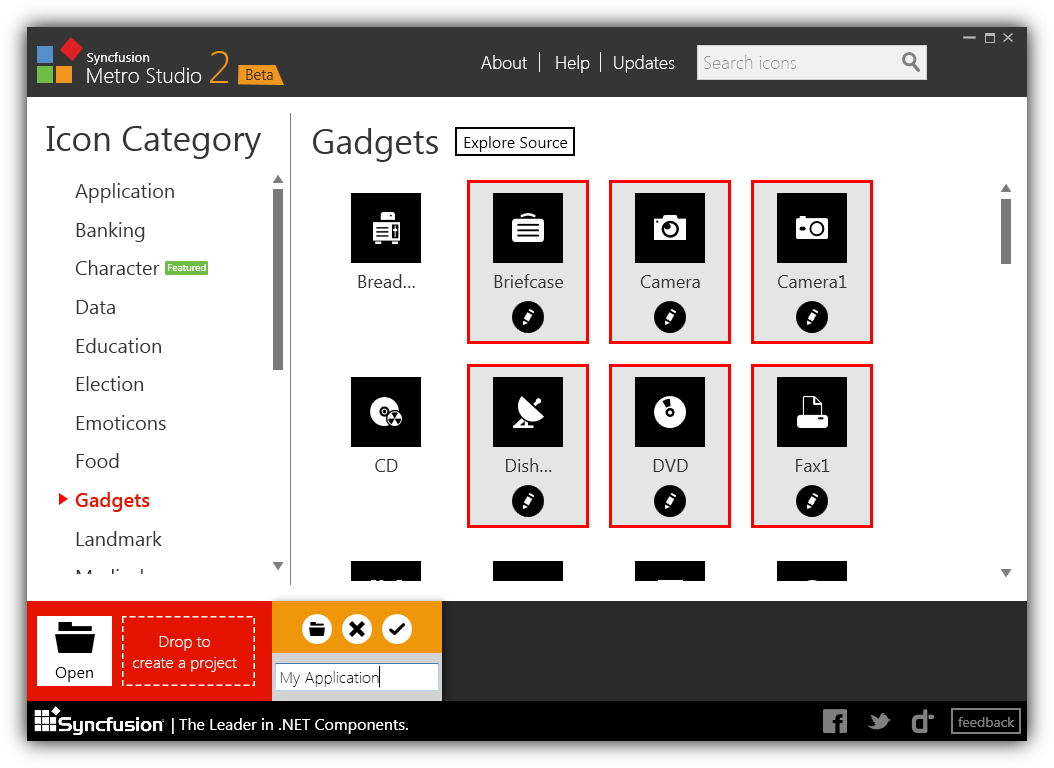Open the About menu
1054x768 pixels.
[x=503, y=62]
